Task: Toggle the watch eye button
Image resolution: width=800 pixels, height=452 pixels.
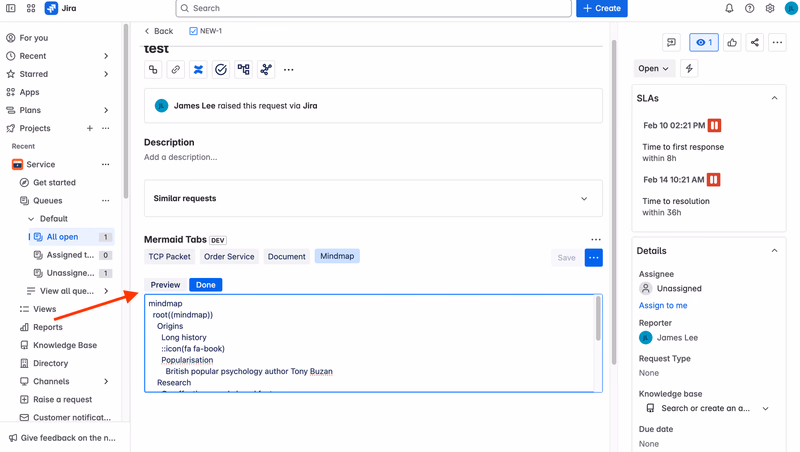Action: point(704,42)
